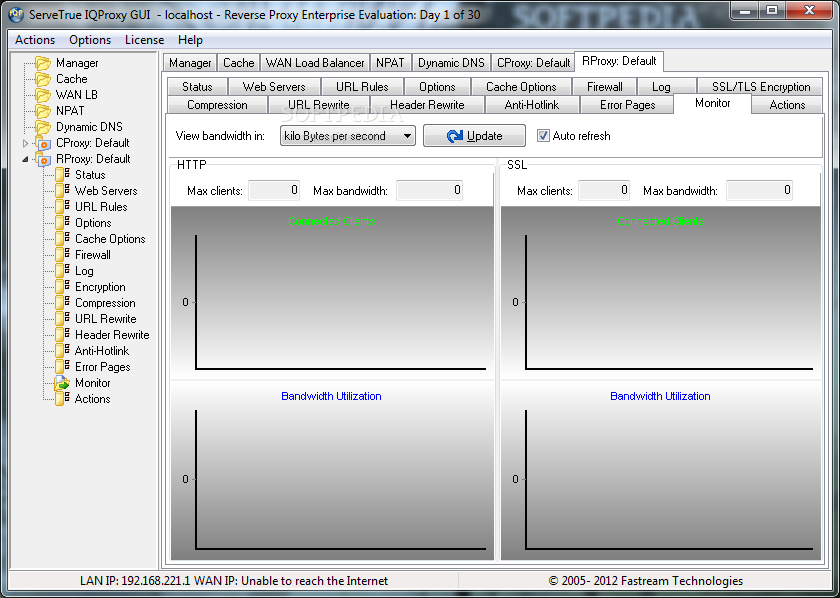Switch to the NPAT top tab
This screenshot has width=840, height=598.
(390, 63)
